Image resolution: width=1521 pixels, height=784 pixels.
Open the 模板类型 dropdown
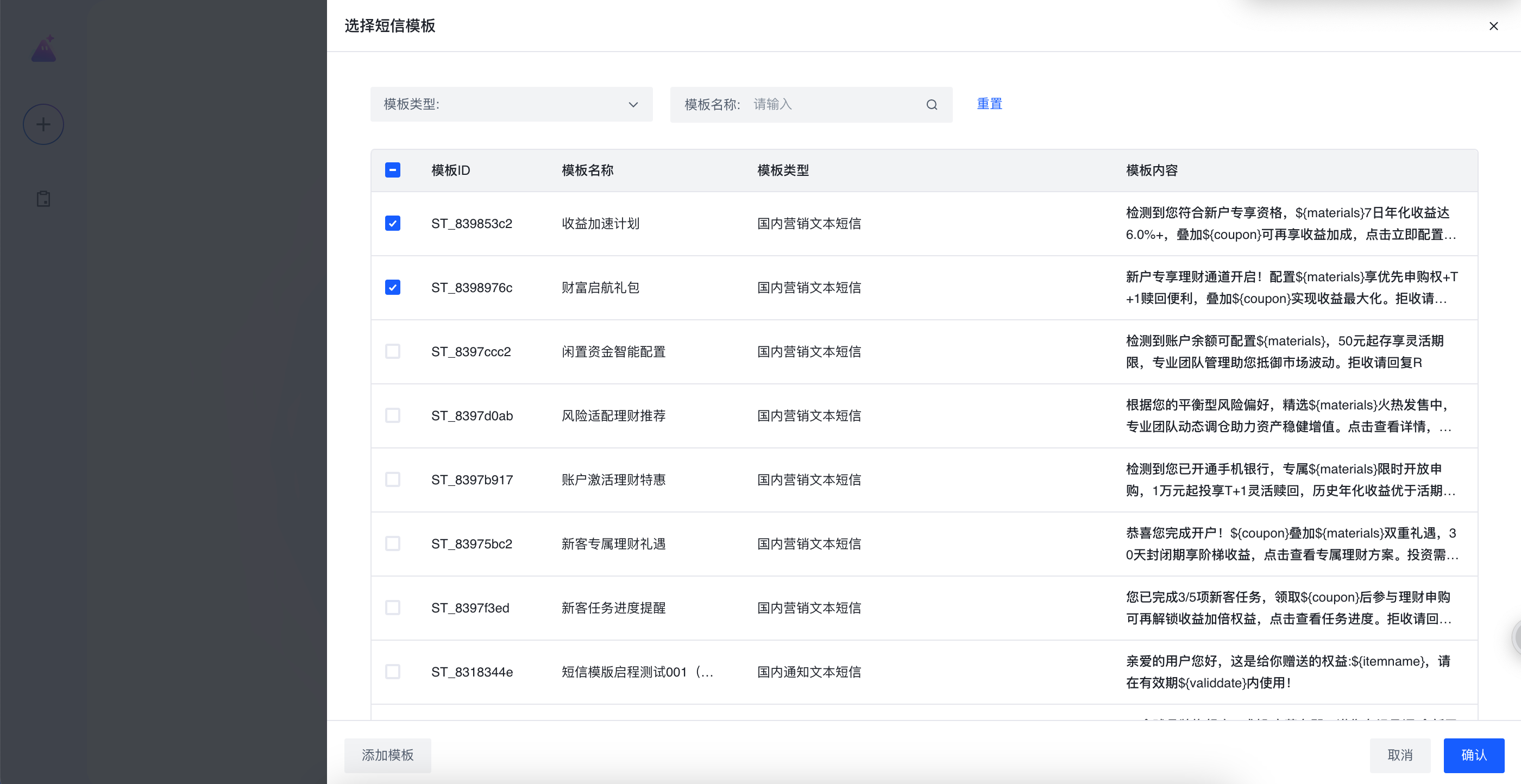pos(511,104)
